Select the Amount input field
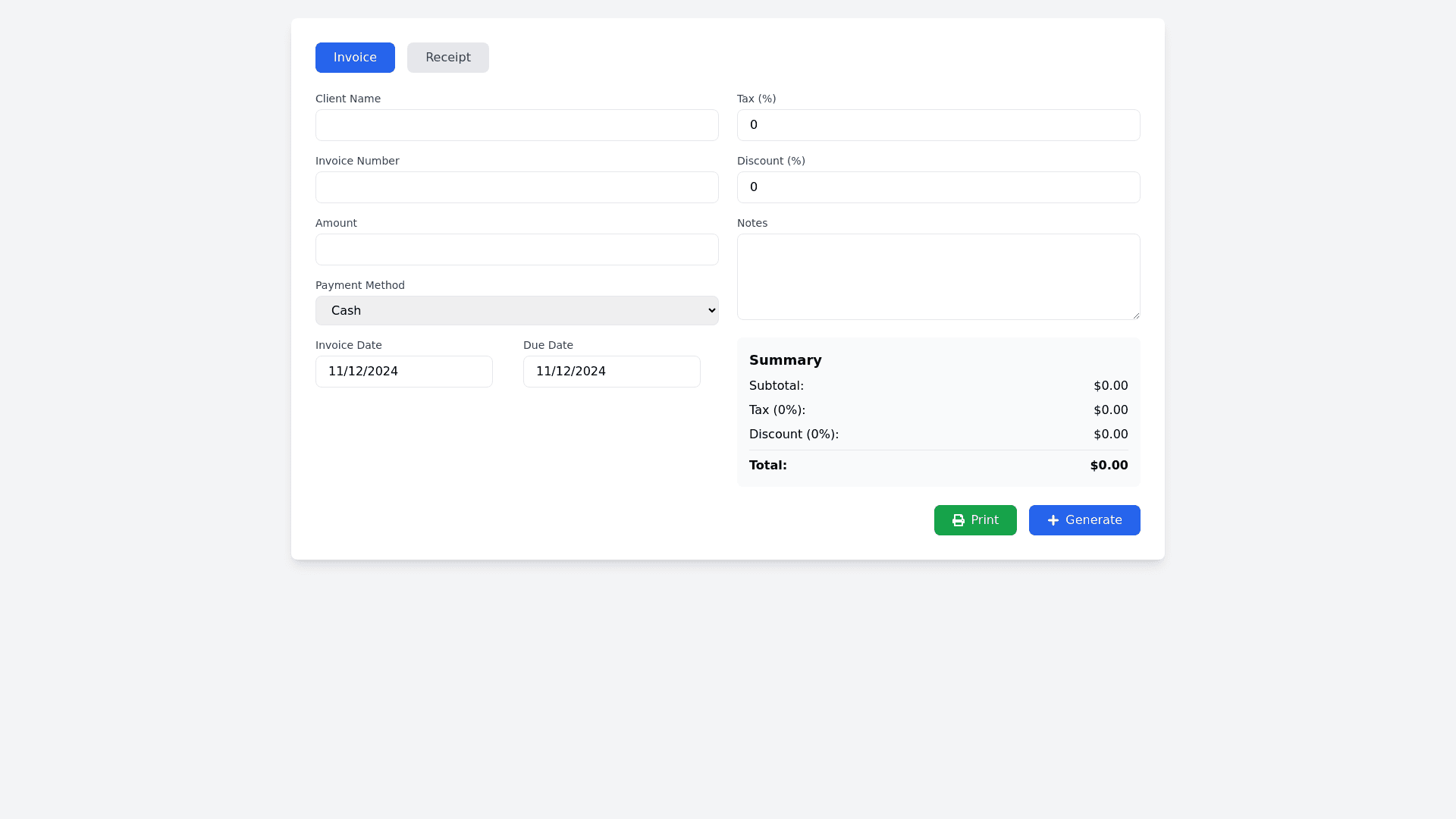The height and width of the screenshot is (819, 1456). [516, 249]
